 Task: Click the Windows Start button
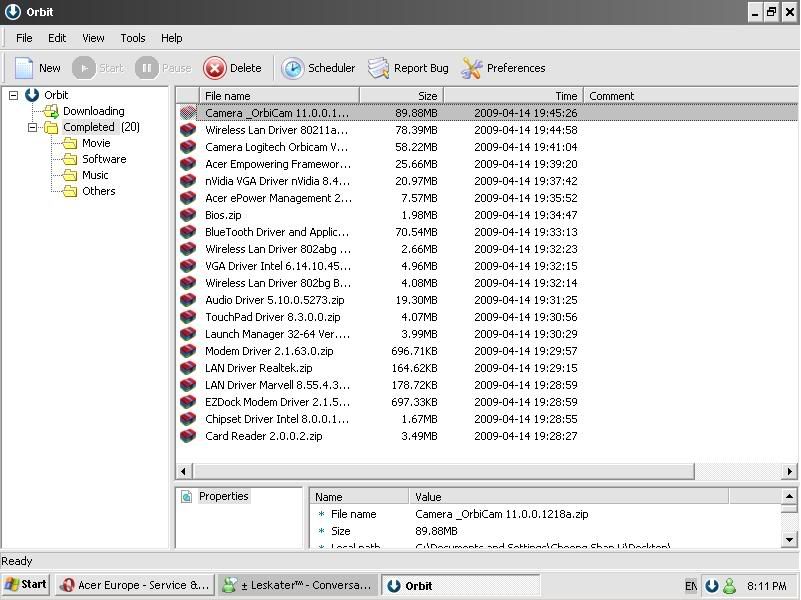[x=26, y=585]
